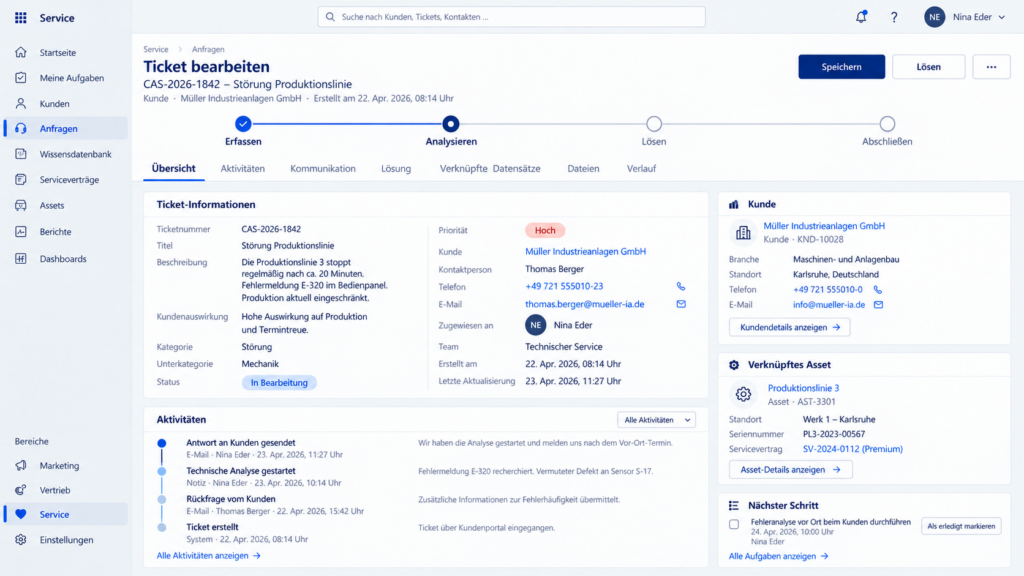This screenshot has width=1024, height=576.
Task: Check the Fehleranalyse vor Ort task checkbox
Action: [x=734, y=524]
